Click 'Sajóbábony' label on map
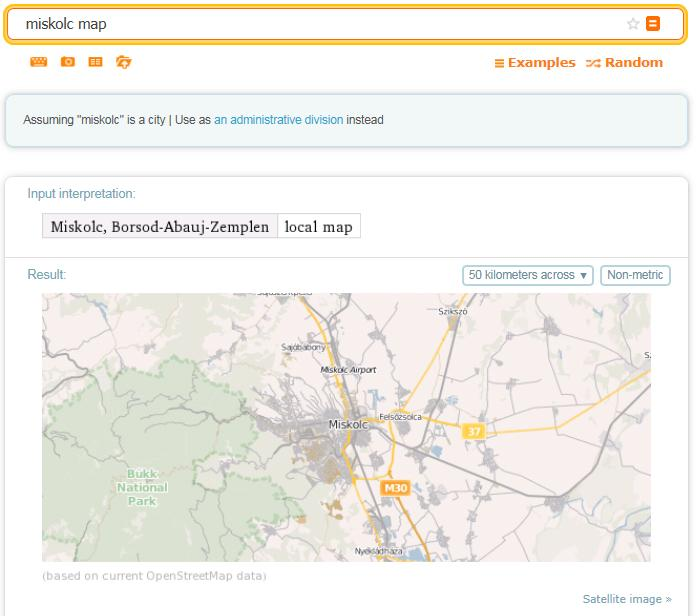 [303, 347]
